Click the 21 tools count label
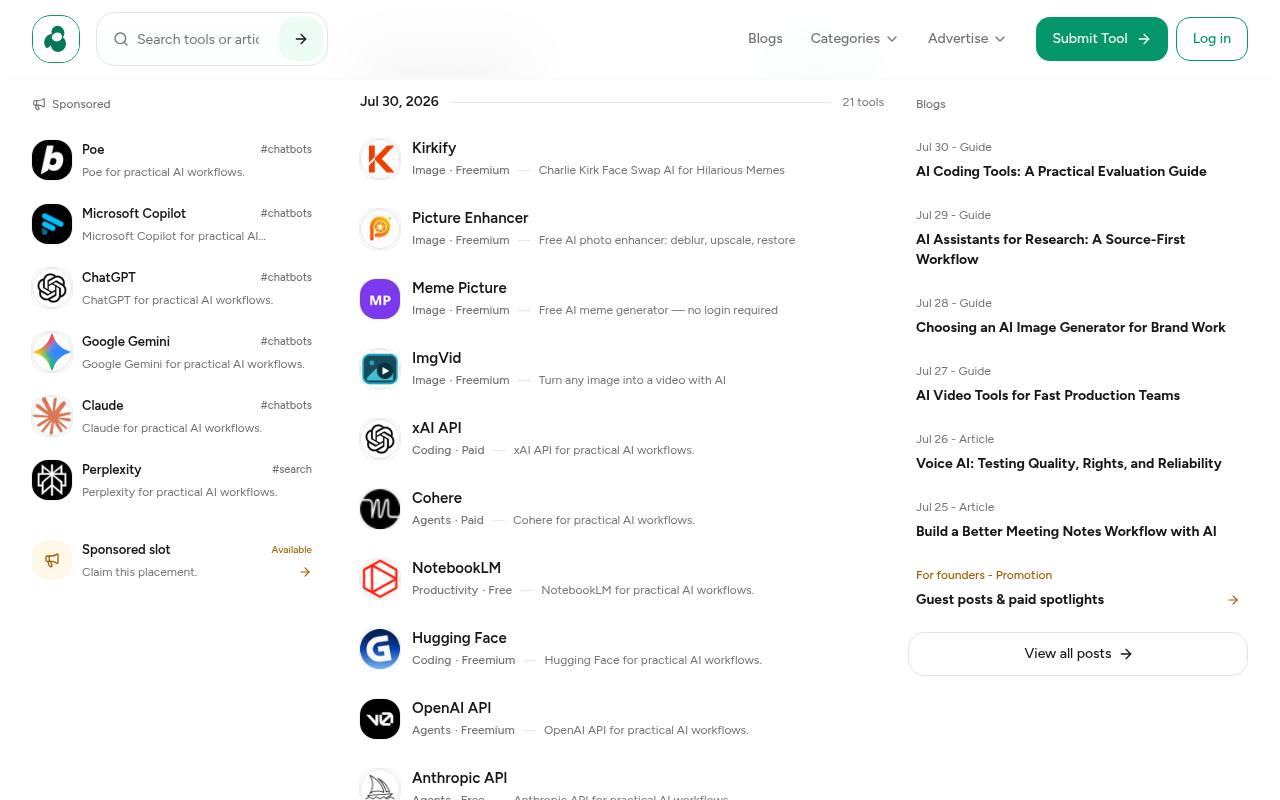Image resolution: width=1280 pixels, height=800 pixels. (863, 102)
